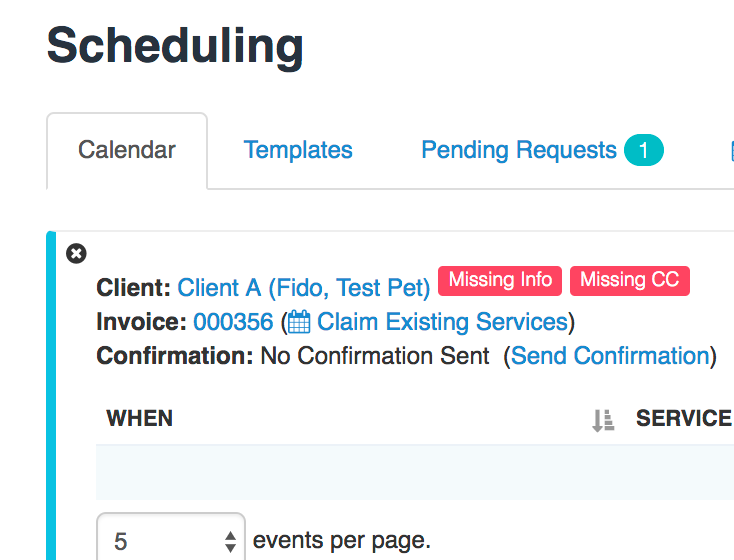Click the partially visible icon after Pending Requests
Viewport: 734px width, 560px height.
tap(732, 151)
